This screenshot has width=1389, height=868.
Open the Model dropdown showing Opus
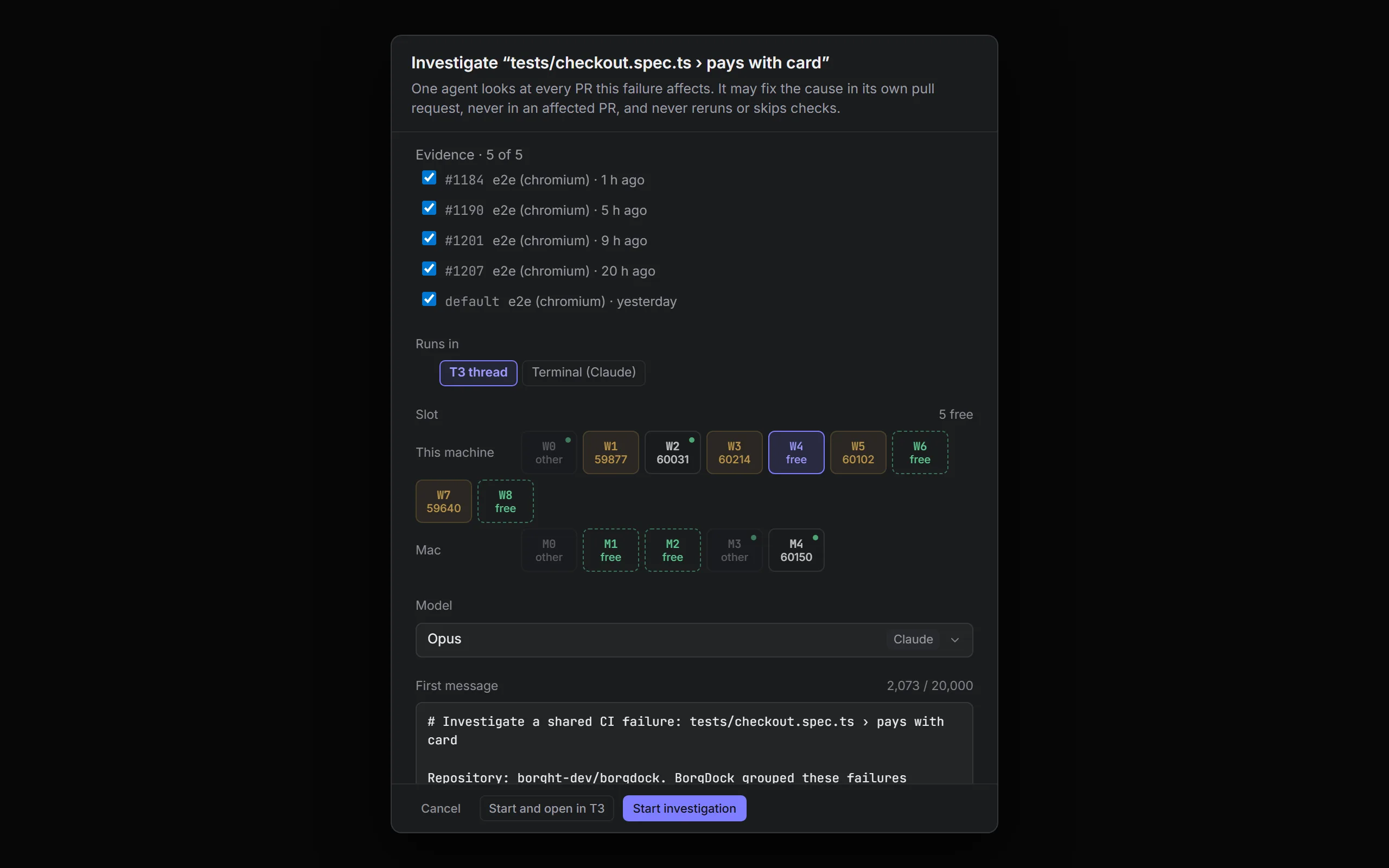pos(694,640)
